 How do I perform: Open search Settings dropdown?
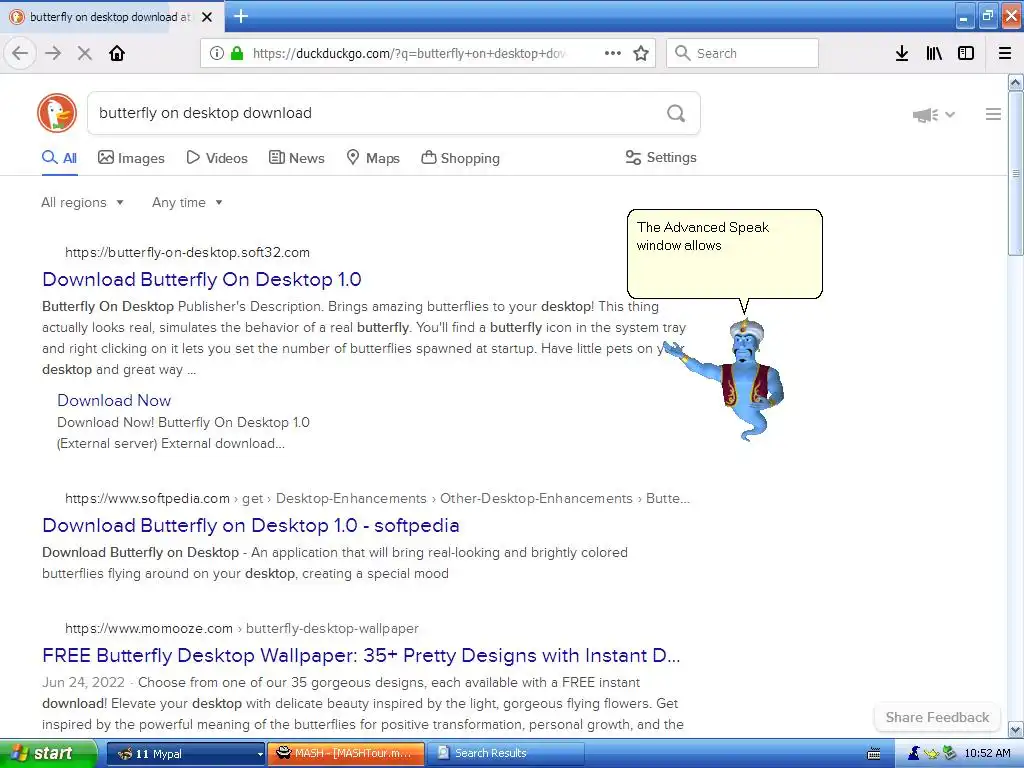661,157
